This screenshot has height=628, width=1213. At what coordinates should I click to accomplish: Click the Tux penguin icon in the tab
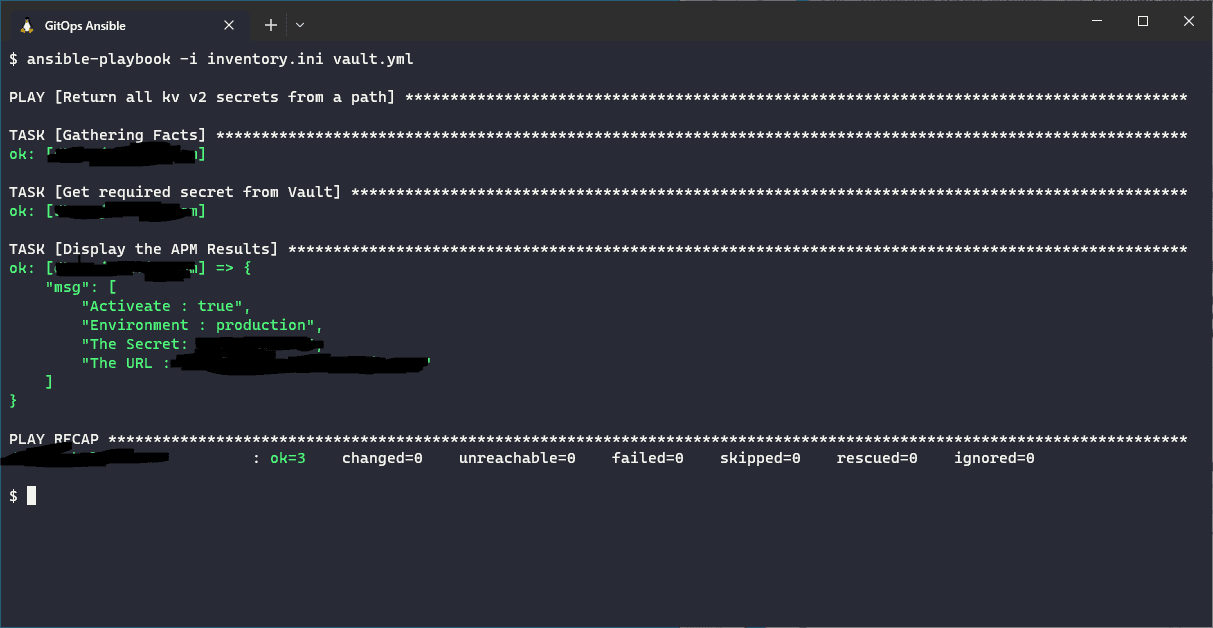(25, 25)
